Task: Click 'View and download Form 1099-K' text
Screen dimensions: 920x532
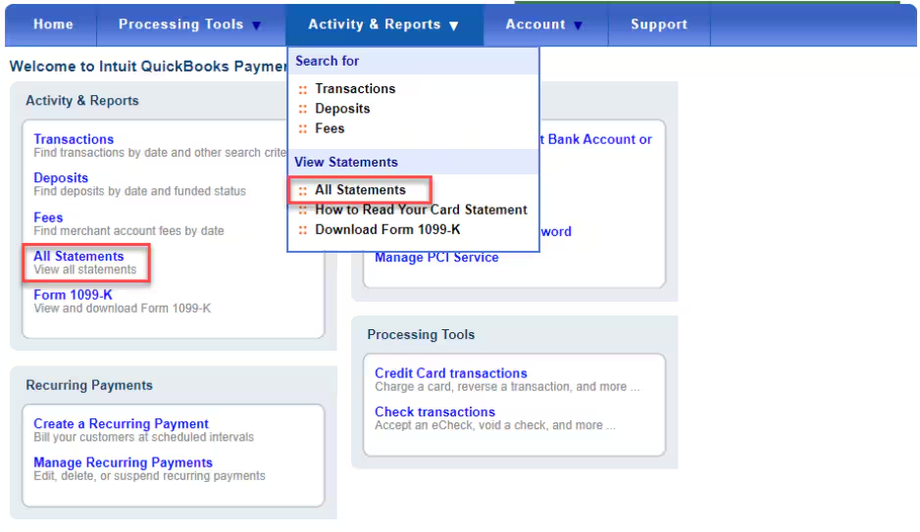Action: (x=122, y=309)
